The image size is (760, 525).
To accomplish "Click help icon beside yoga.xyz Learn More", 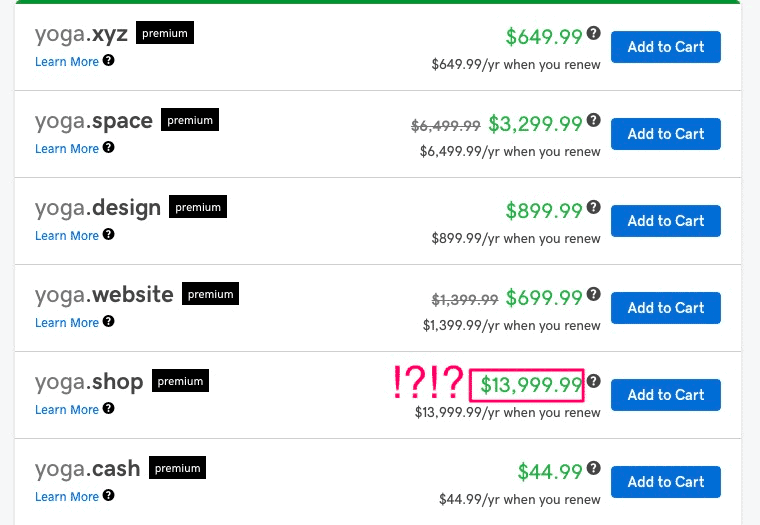I will 109,60.
